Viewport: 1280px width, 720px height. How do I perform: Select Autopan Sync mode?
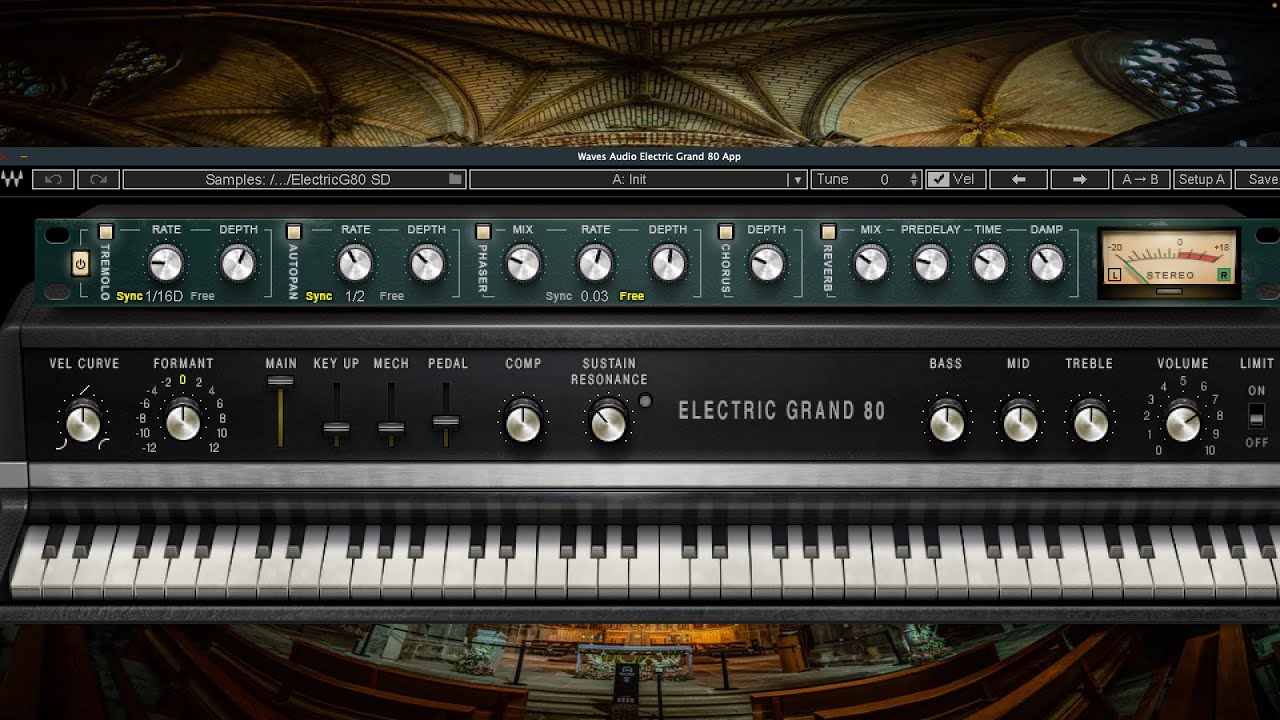click(x=319, y=296)
